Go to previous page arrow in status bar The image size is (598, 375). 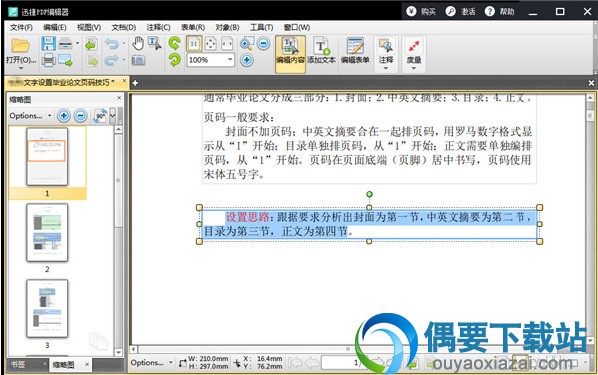tap(311, 362)
